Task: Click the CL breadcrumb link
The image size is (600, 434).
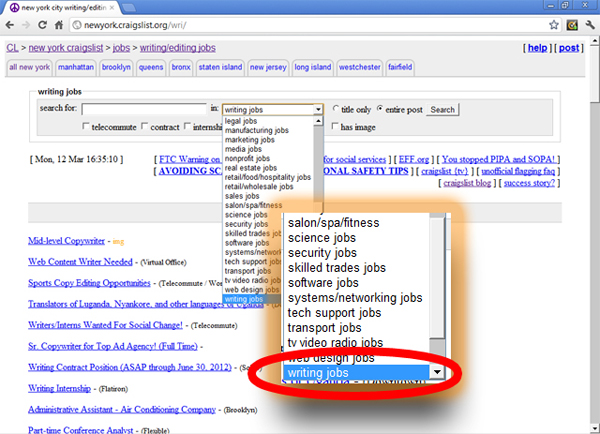Action: tap(12, 48)
